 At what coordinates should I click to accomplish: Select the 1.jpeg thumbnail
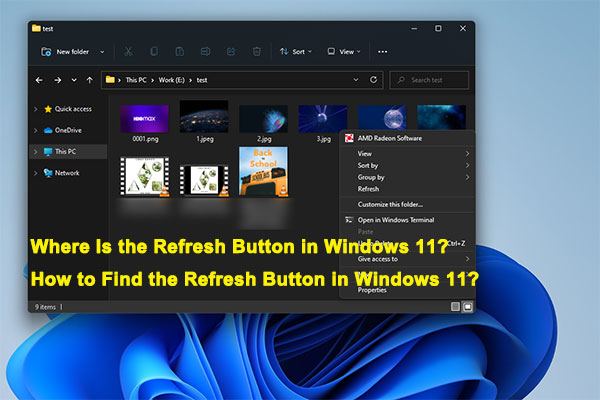pyautogui.click(x=204, y=117)
